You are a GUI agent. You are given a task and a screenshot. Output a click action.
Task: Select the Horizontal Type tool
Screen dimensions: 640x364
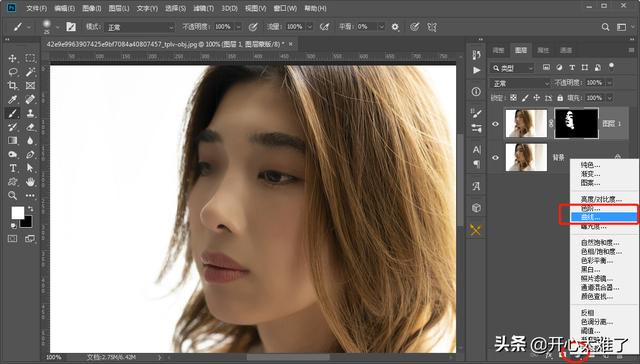coord(12,168)
